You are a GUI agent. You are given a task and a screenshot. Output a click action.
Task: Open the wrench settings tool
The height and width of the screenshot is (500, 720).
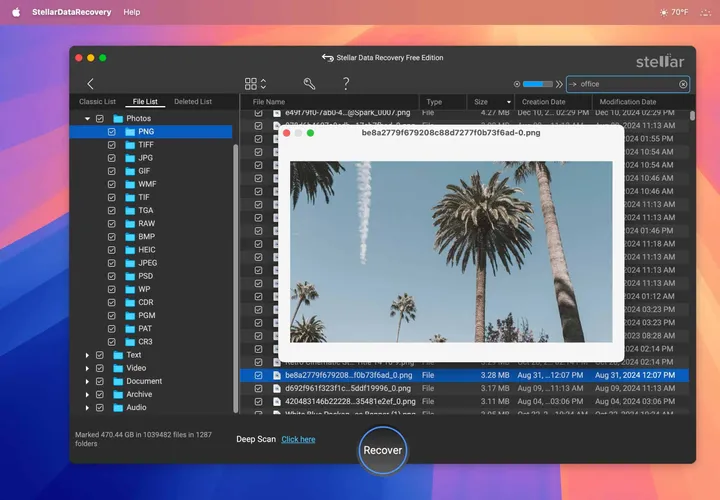click(309, 84)
